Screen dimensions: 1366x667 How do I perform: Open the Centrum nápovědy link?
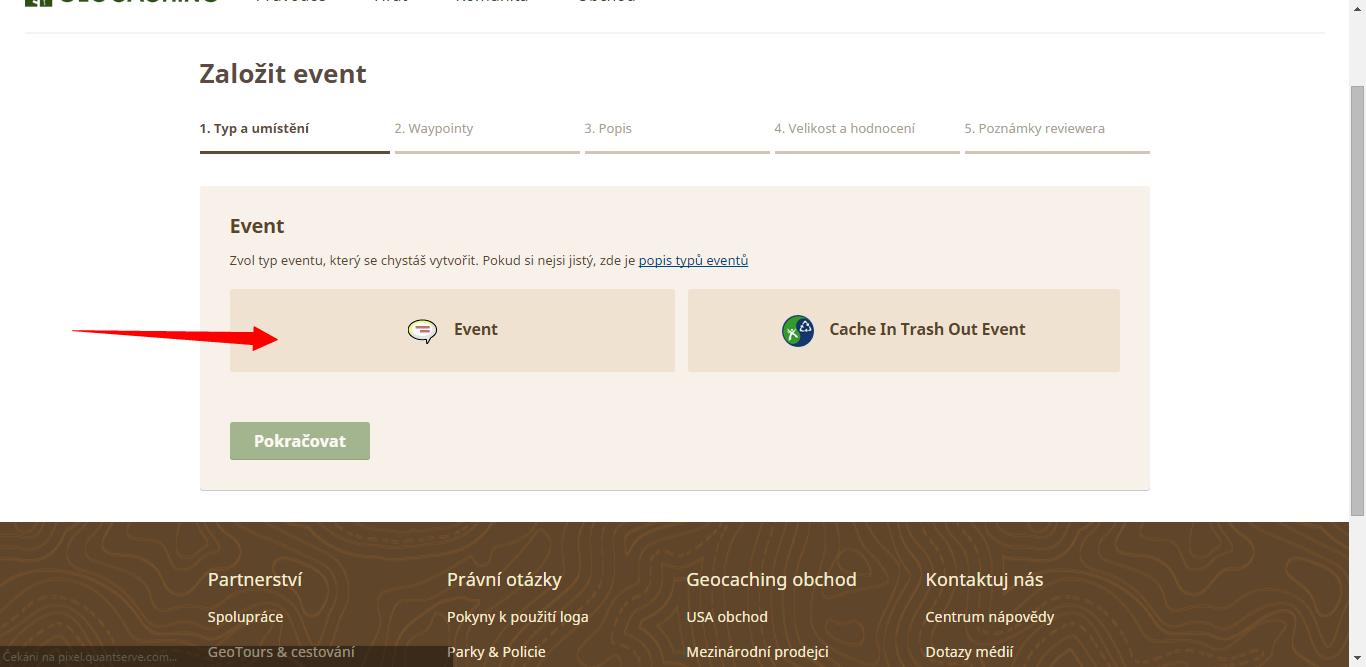pyautogui.click(x=990, y=617)
